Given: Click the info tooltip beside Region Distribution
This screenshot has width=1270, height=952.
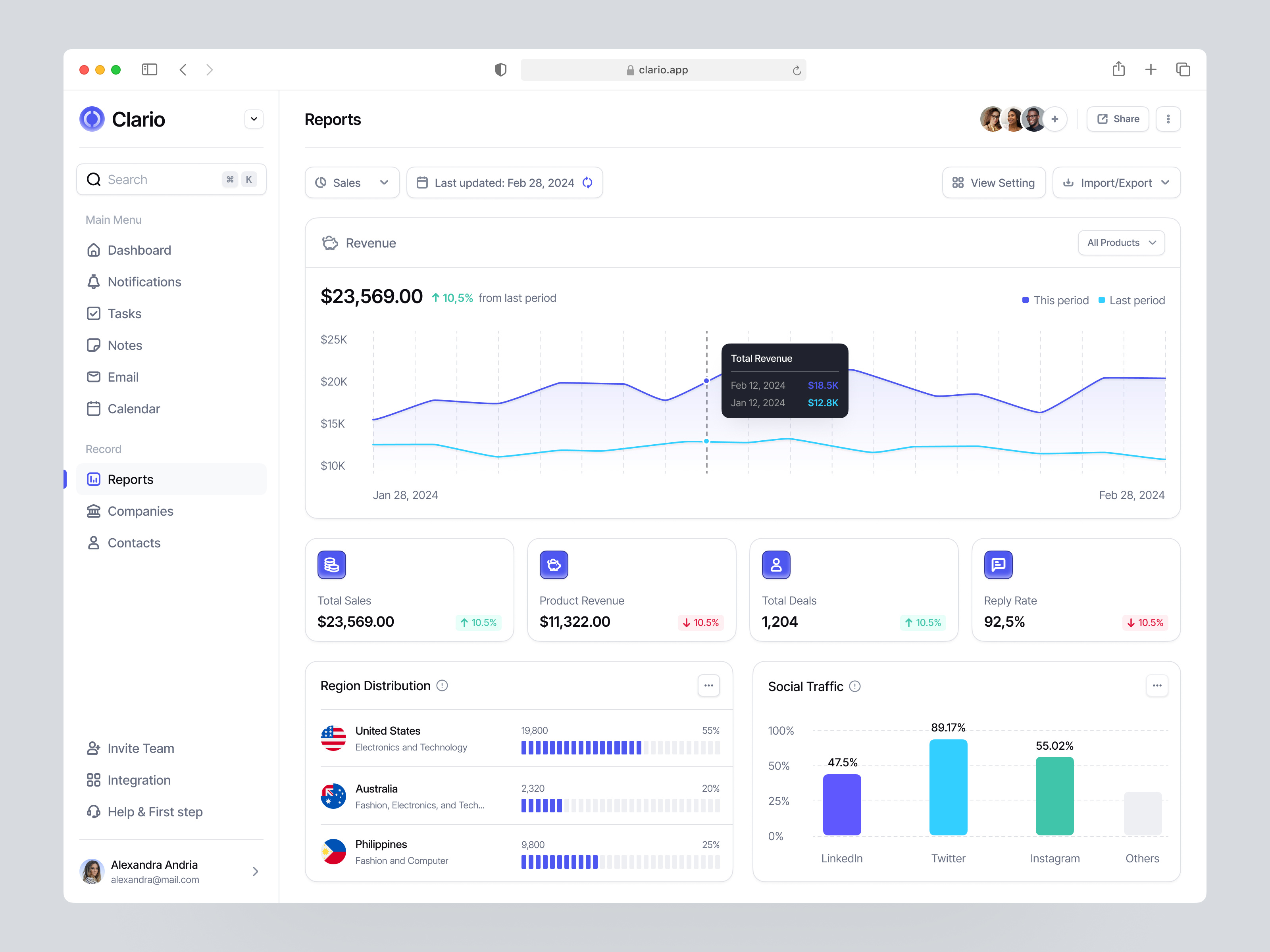Looking at the screenshot, I should point(442,685).
